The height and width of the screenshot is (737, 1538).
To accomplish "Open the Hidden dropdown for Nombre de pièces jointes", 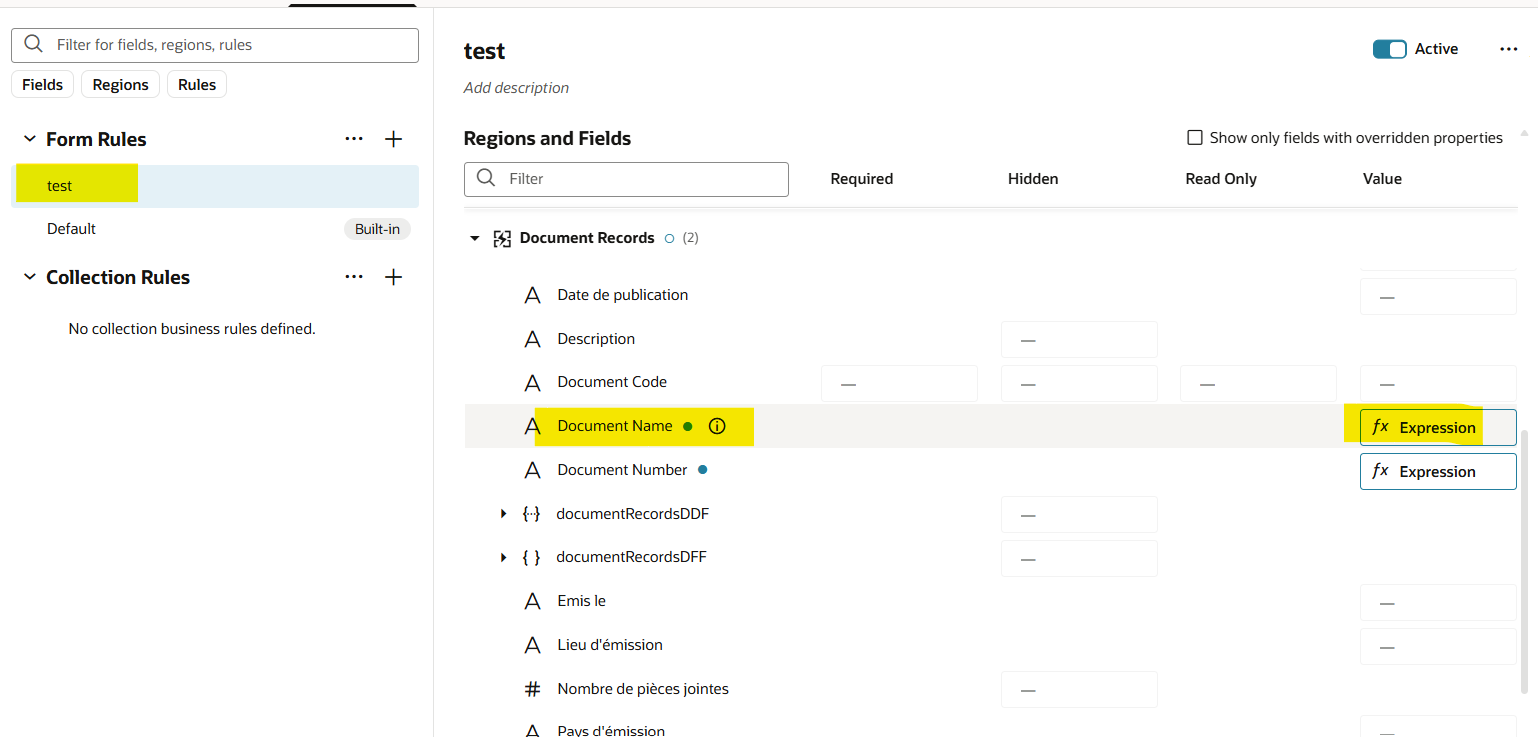I will coord(1079,690).
